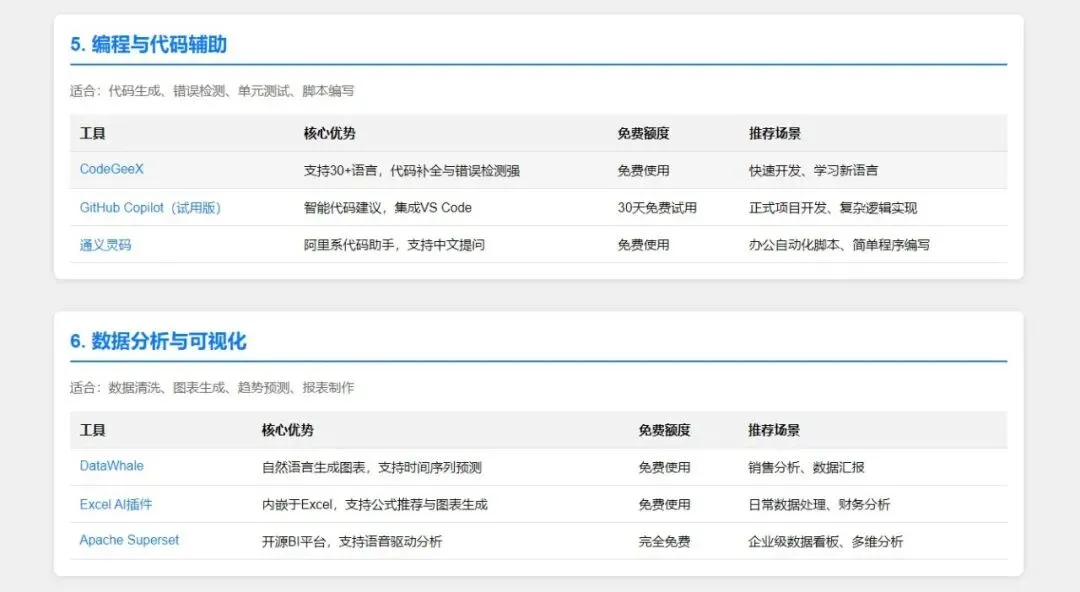The width and height of the screenshot is (1080, 592).
Task: Select heading 6. 数据分析与可视化
Action: point(158,341)
